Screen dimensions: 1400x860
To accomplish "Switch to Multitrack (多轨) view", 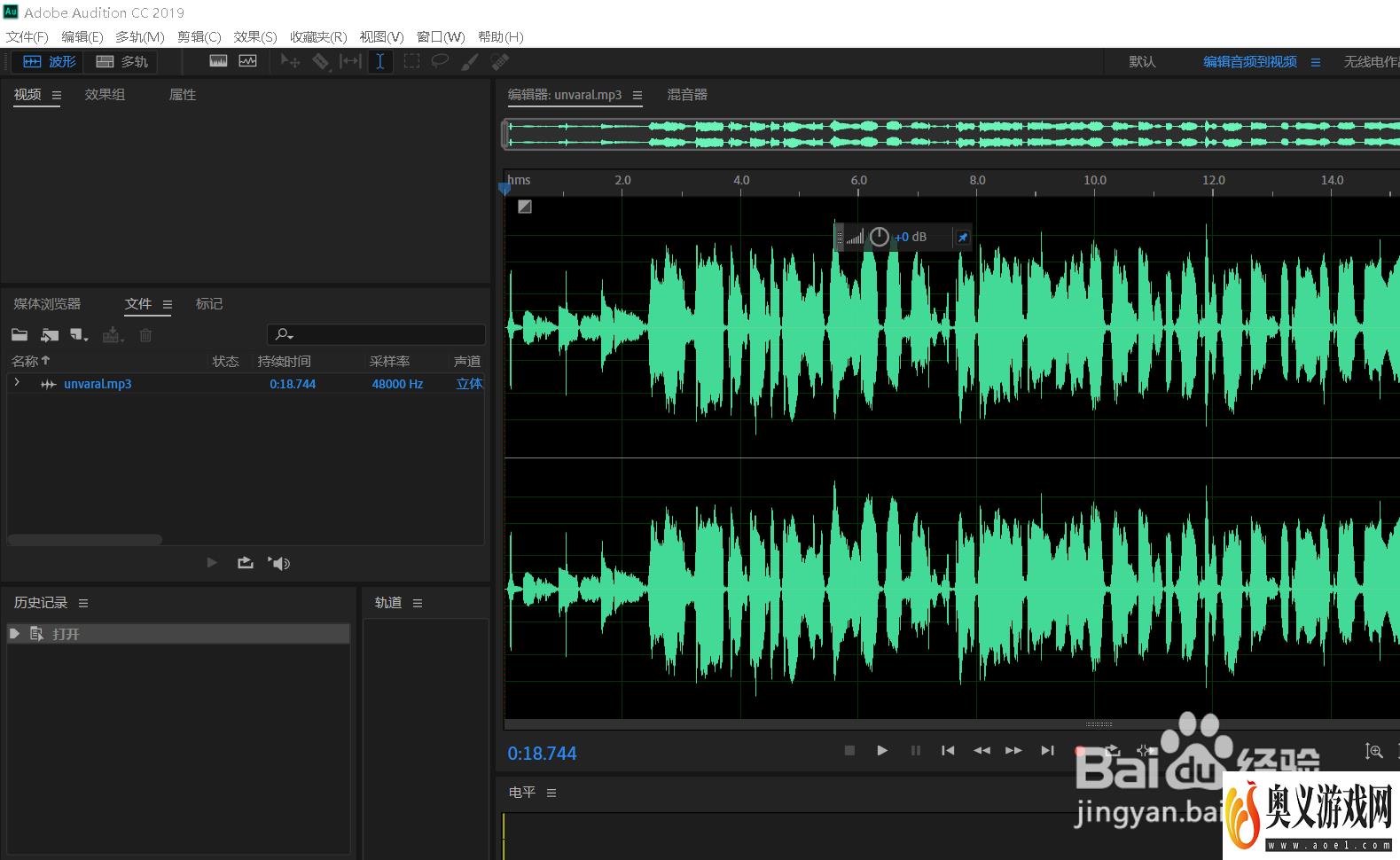I will (121, 61).
